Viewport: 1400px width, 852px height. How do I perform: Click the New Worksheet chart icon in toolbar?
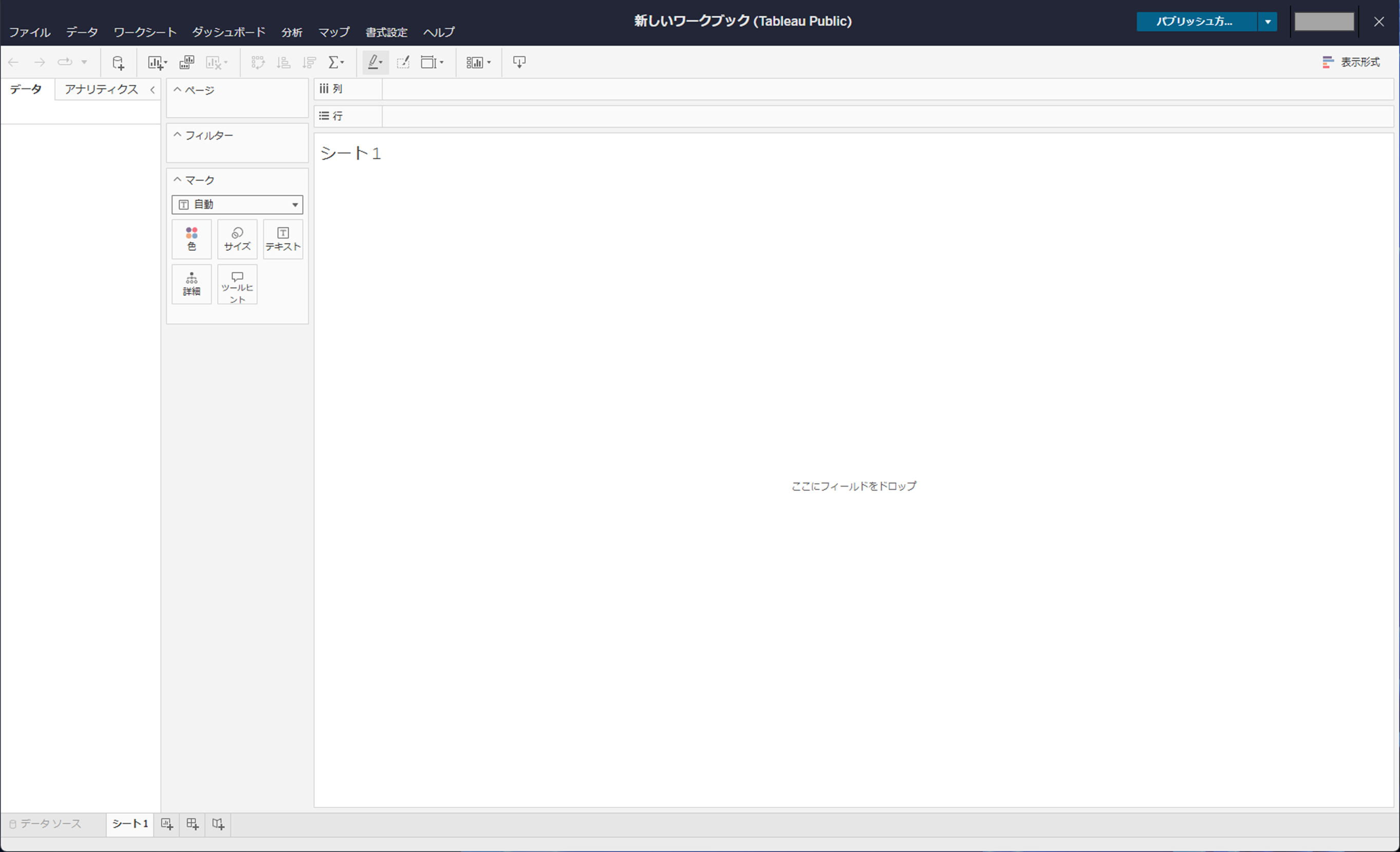155,63
